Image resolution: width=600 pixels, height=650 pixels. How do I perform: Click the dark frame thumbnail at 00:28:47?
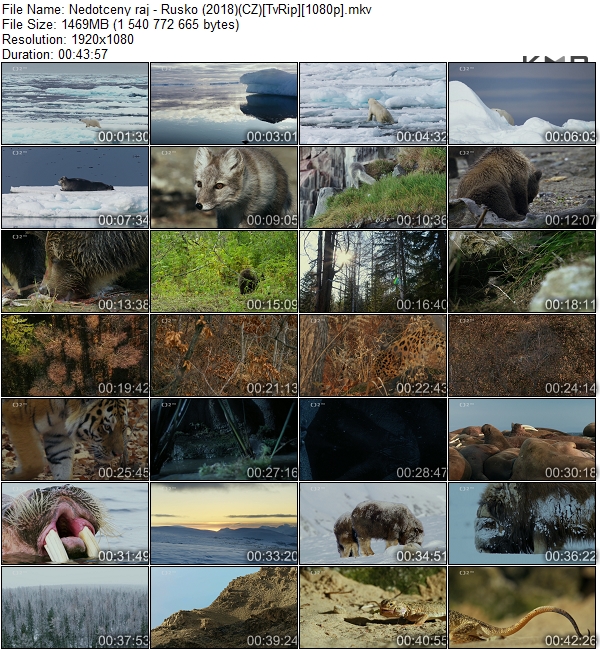coord(373,440)
